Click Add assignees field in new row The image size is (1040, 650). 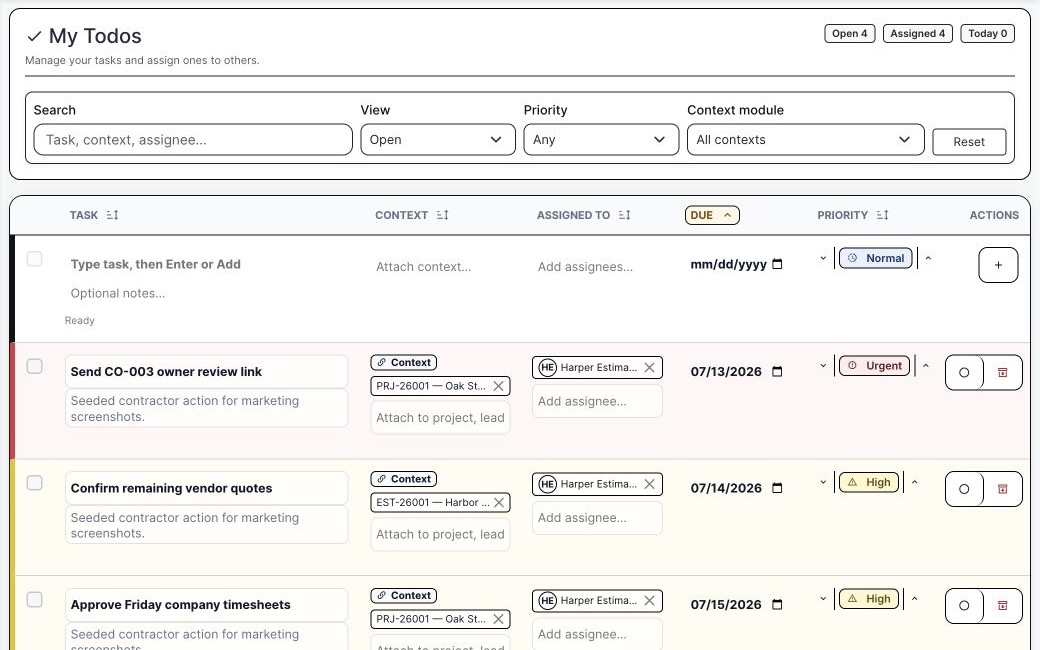click(597, 267)
